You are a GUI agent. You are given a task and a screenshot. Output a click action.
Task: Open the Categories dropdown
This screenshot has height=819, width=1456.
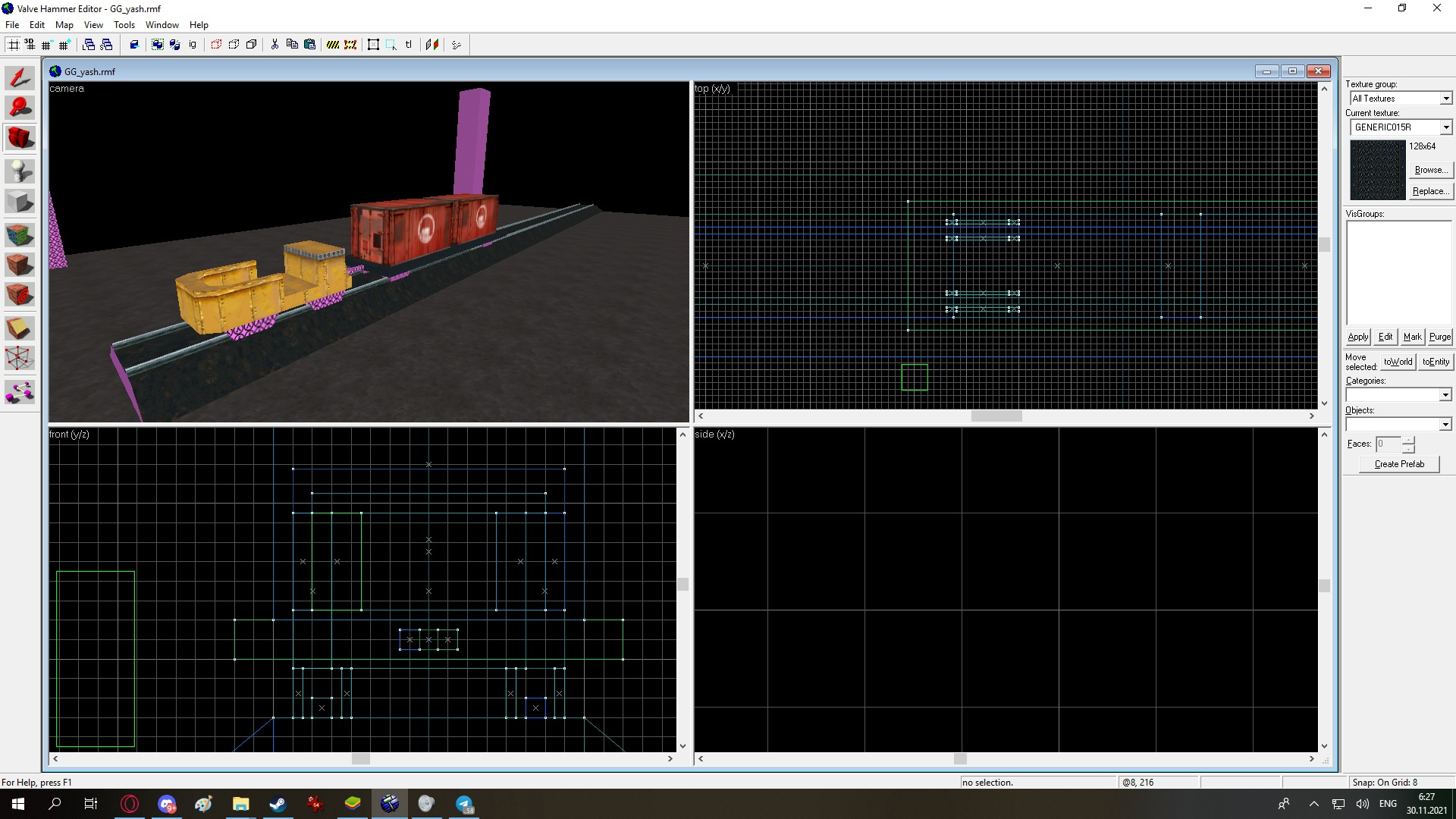1445,395
